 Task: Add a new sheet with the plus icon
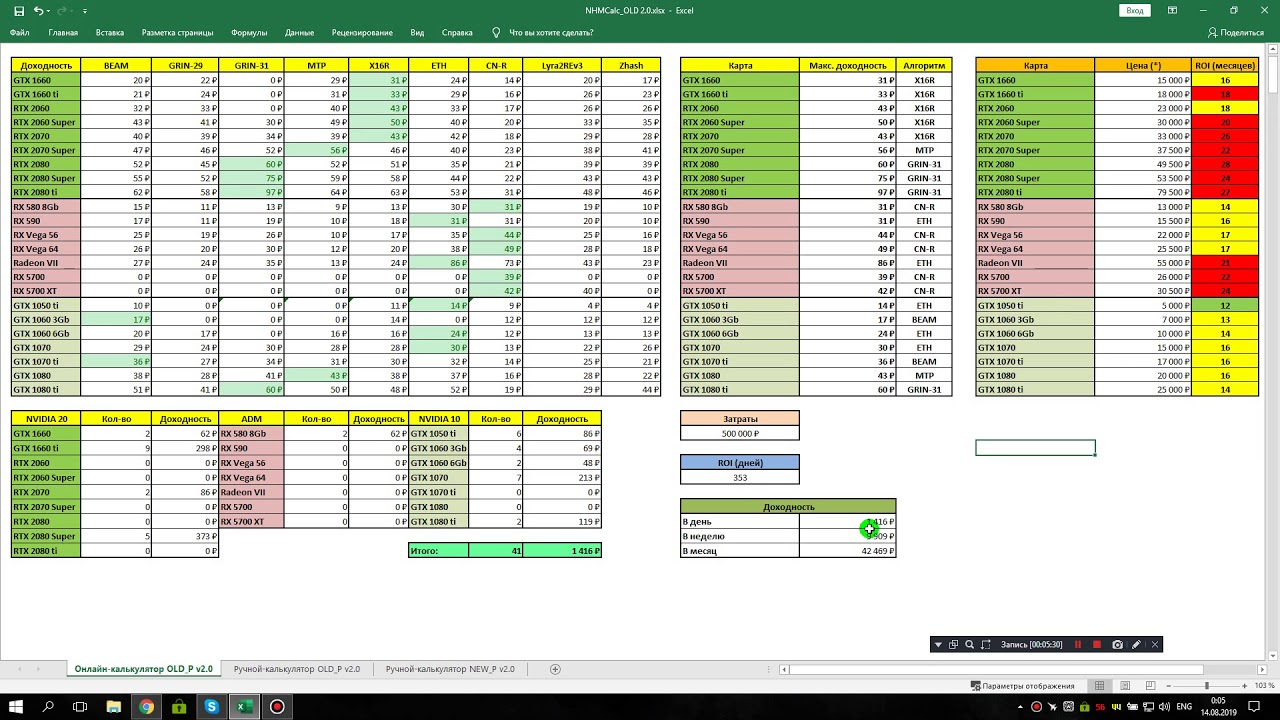coord(555,669)
